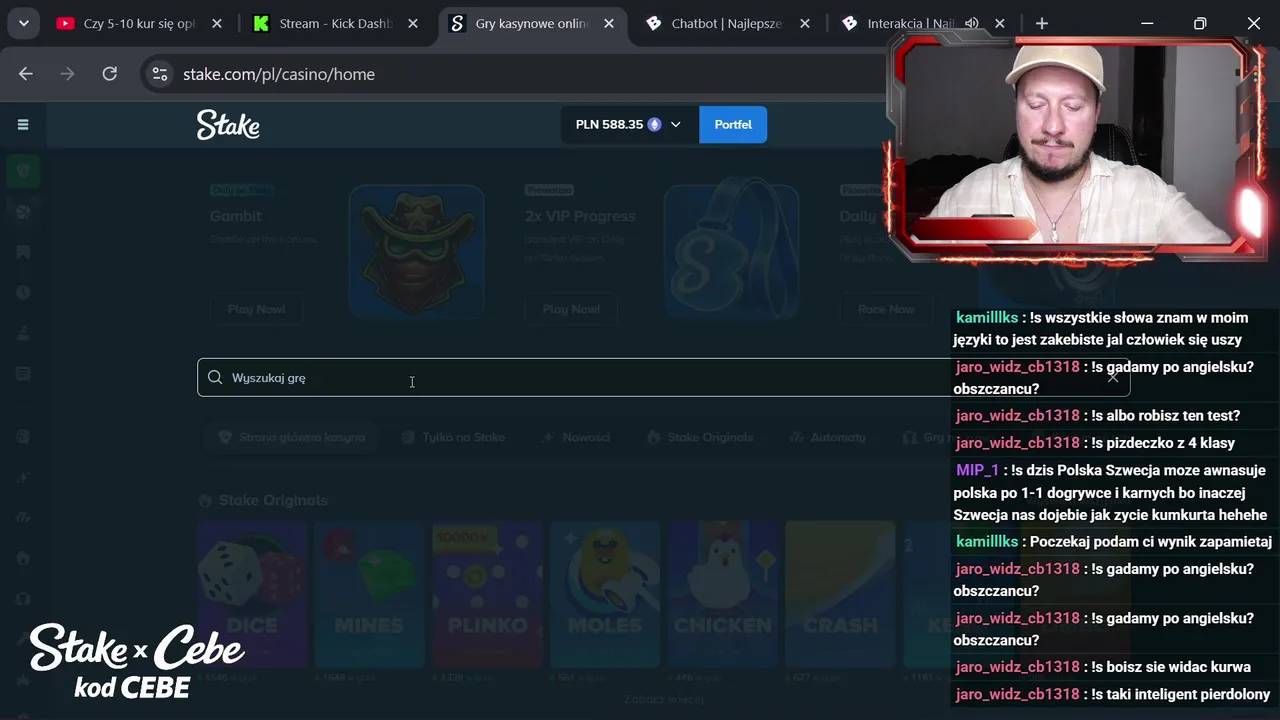Click the Race Now button
Viewport: 1280px width, 720px height.
click(x=886, y=309)
